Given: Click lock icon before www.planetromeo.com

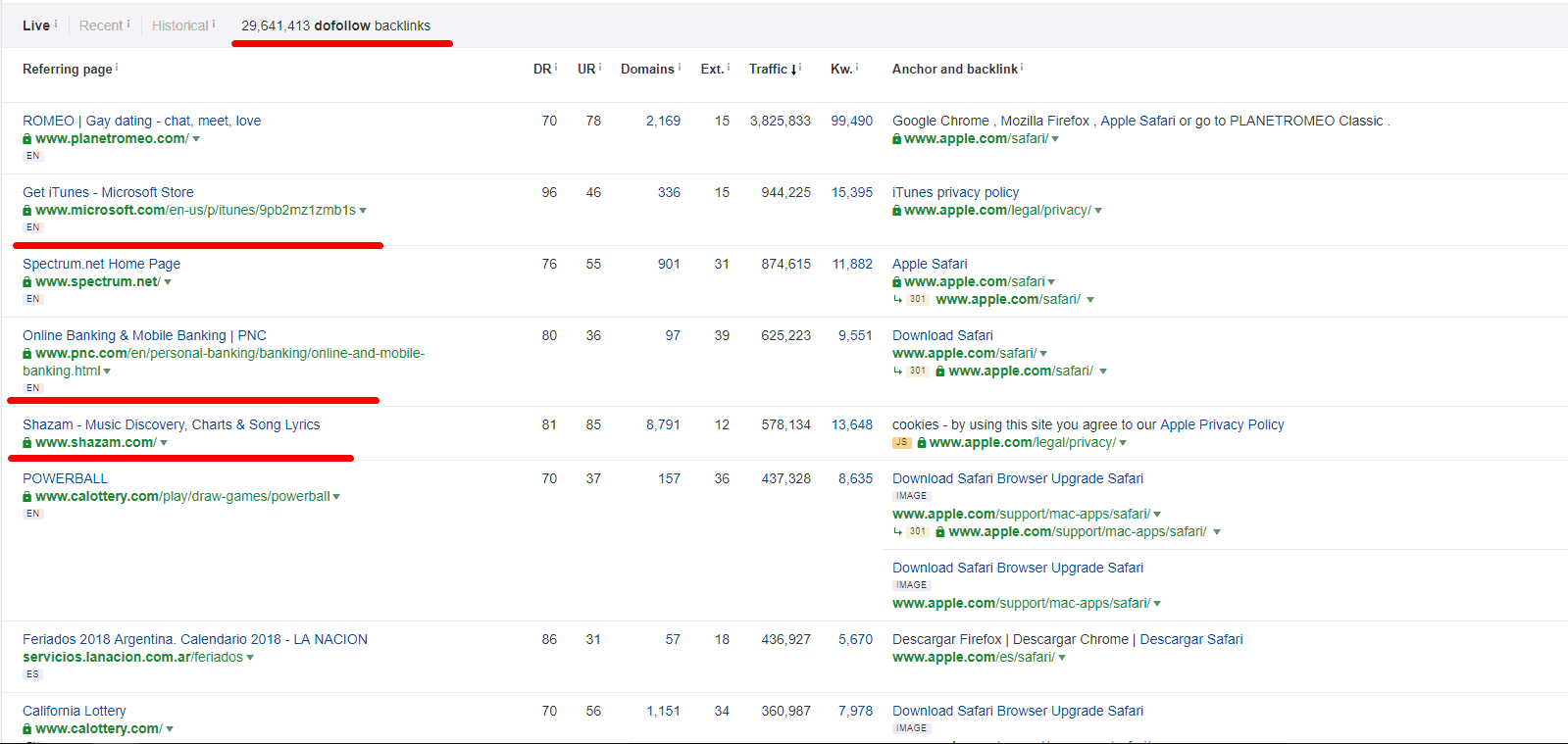Looking at the screenshot, I should 27,139.
